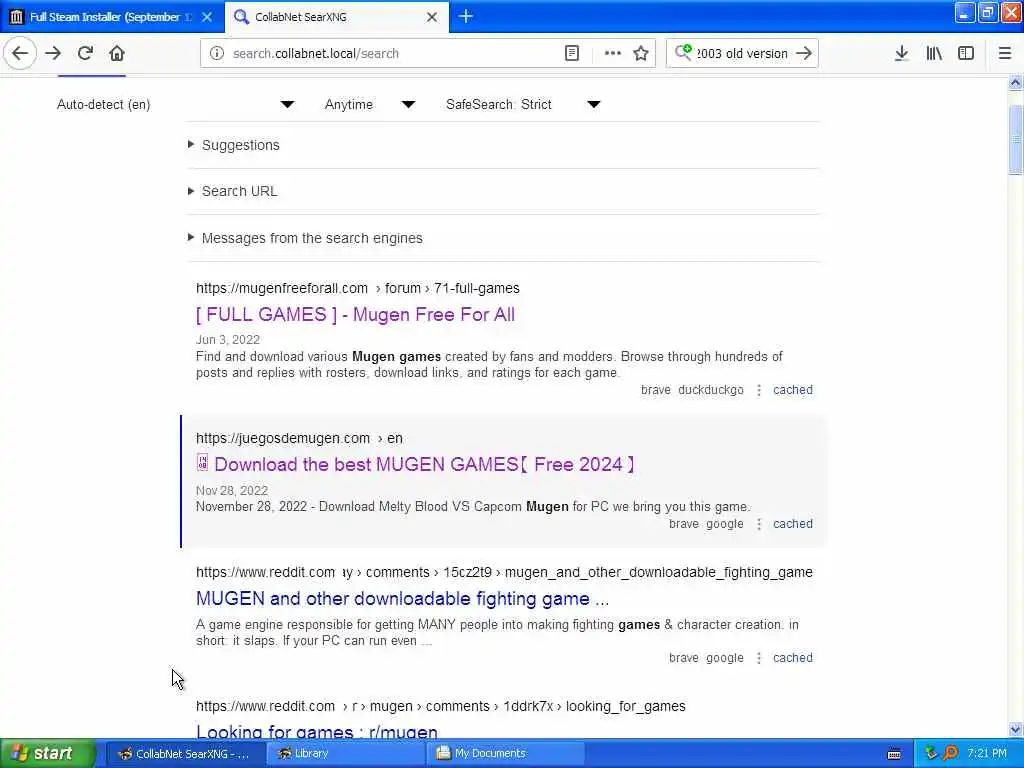Click the '2003 old version' search box
Image resolution: width=1024 pixels, height=768 pixels.
click(x=741, y=54)
